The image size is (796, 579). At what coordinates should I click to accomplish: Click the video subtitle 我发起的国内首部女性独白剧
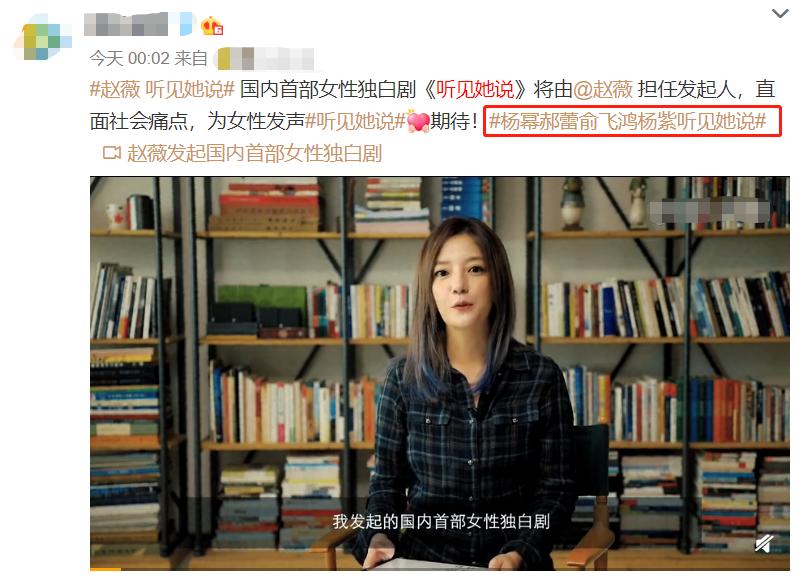pos(441,521)
